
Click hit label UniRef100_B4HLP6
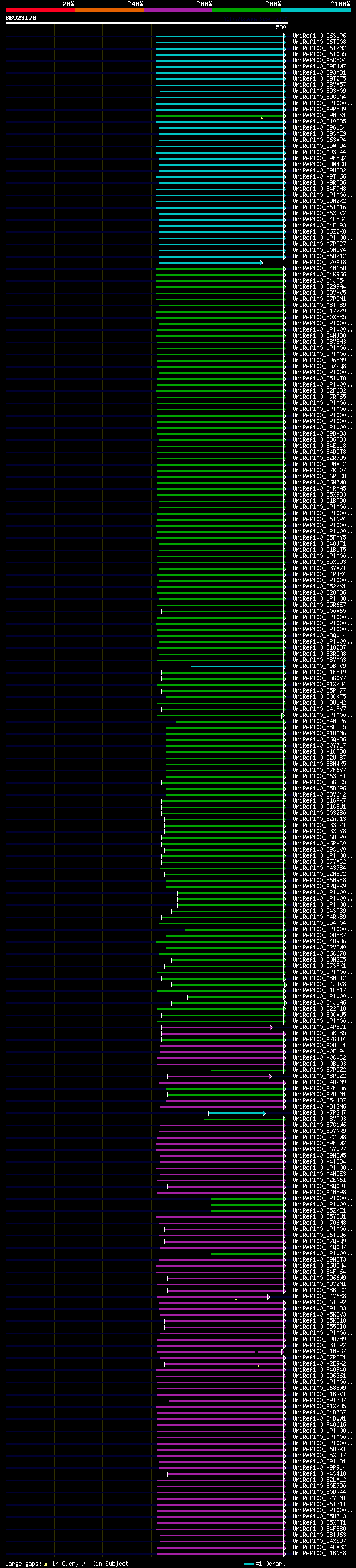pyautogui.click(x=319, y=721)
